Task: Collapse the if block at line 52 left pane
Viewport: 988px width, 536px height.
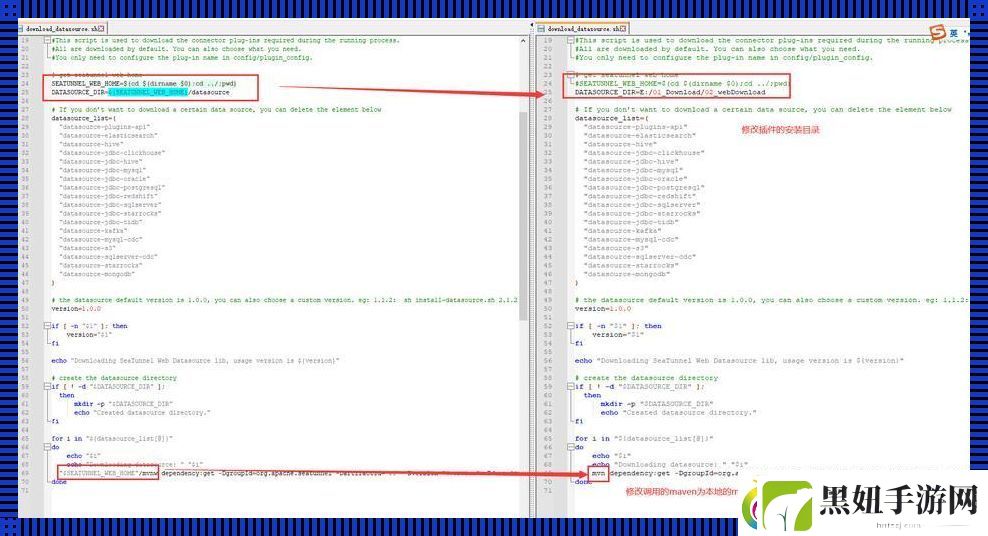Action: pos(47,326)
